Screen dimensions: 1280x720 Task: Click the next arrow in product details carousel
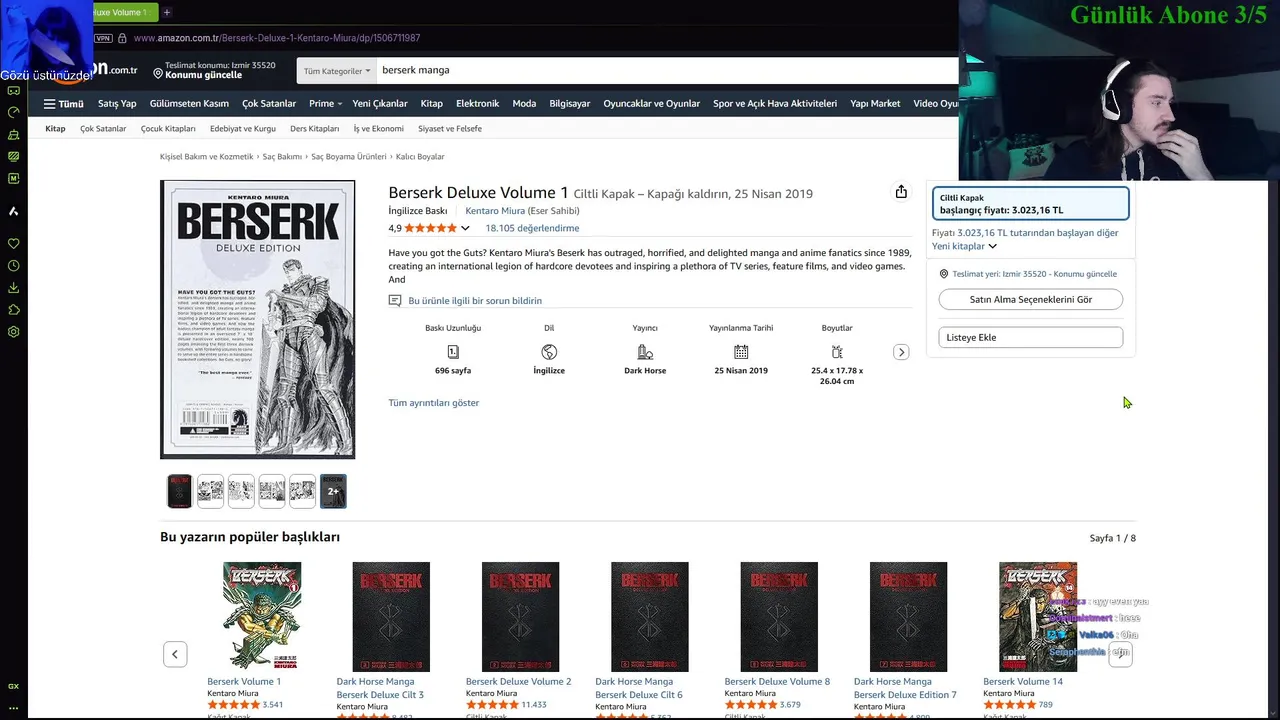[x=901, y=352]
